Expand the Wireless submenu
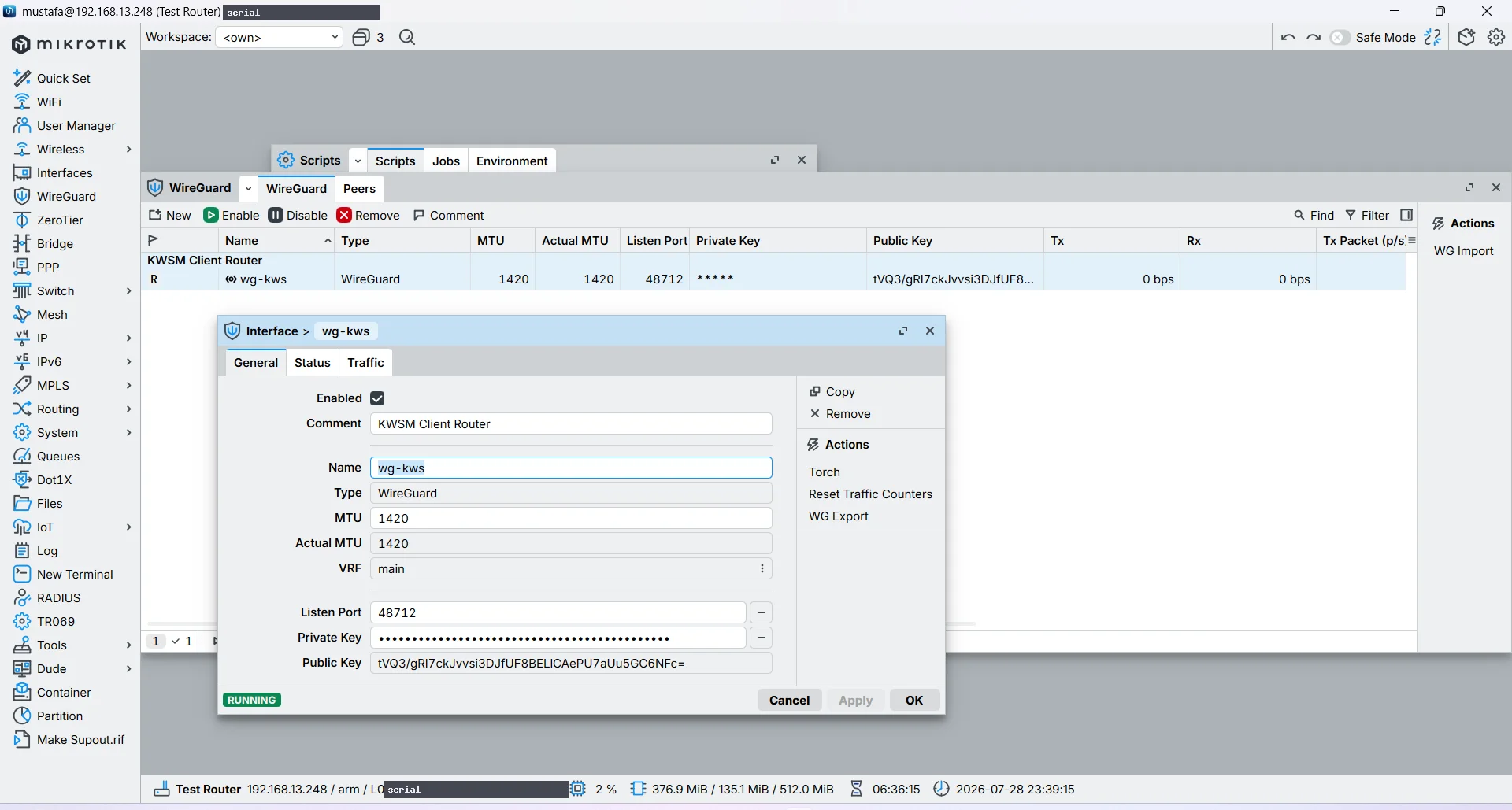 pyautogui.click(x=128, y=149)
